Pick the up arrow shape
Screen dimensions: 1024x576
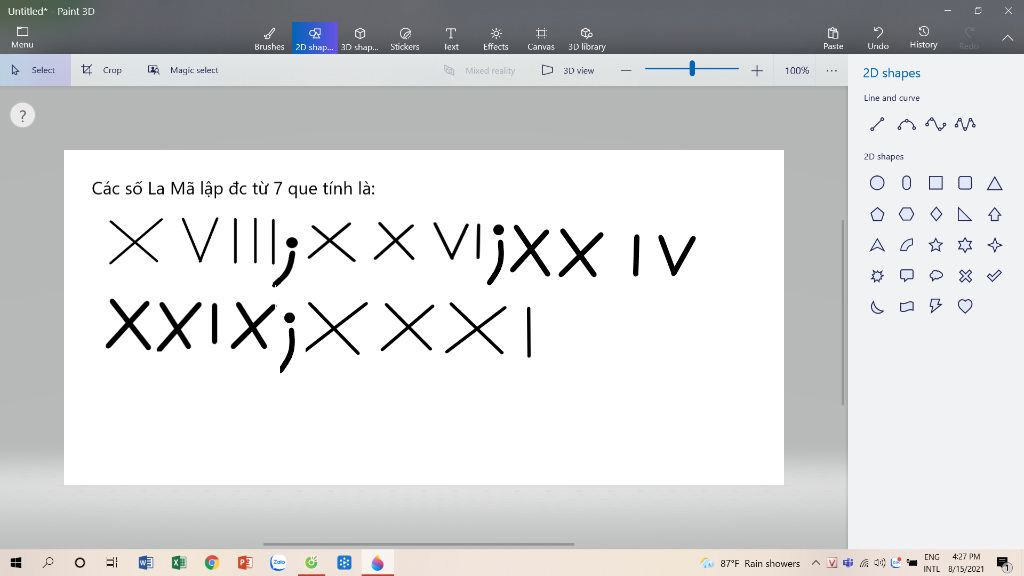coord(995,214)
